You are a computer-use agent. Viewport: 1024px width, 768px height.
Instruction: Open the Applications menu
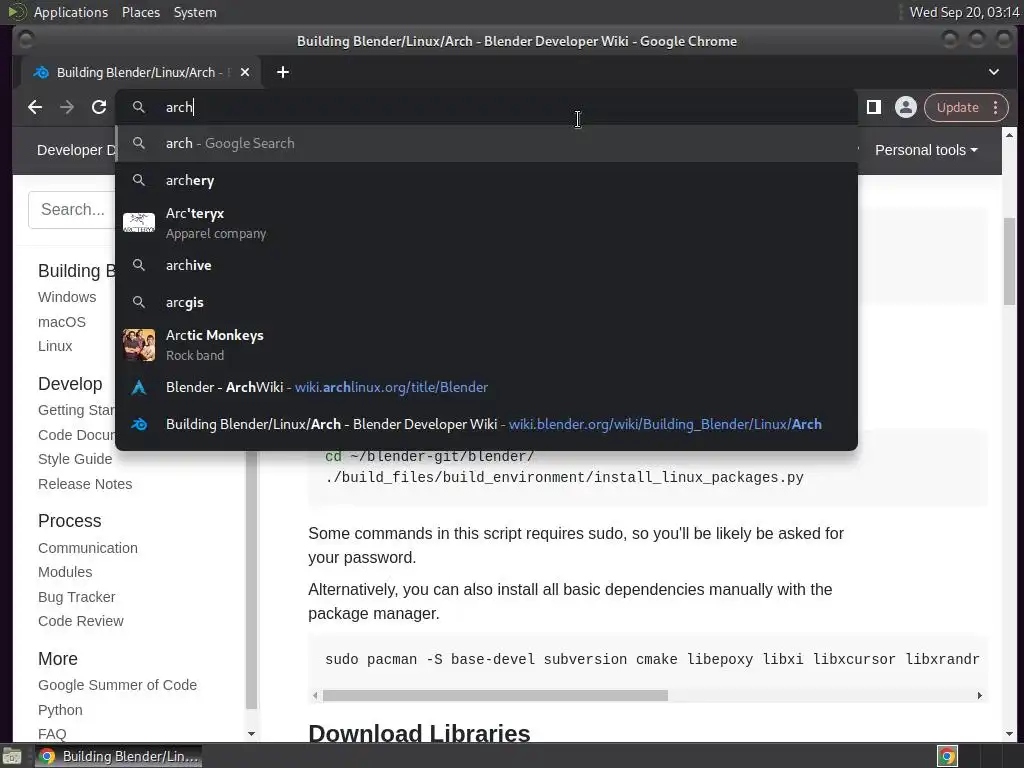tap(71, 12)
